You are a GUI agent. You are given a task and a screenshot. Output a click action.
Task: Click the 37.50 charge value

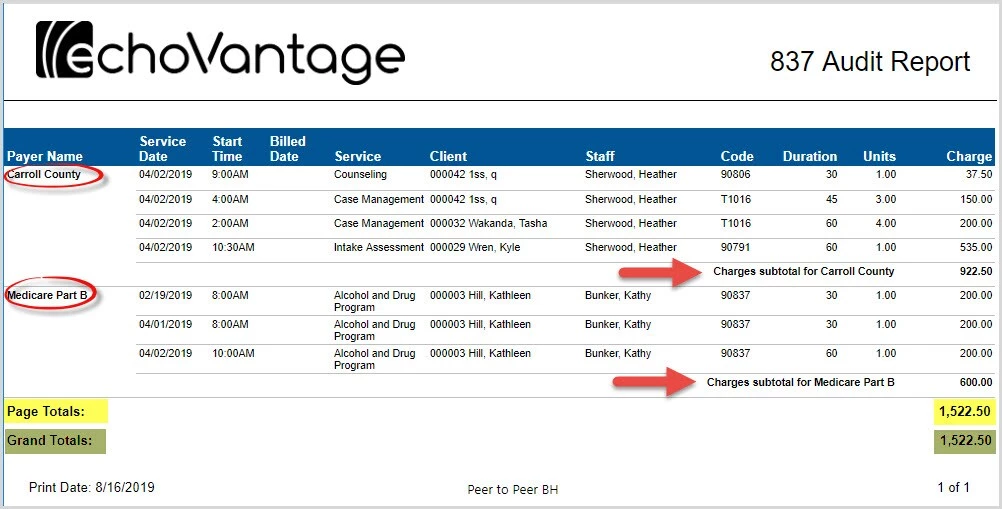click(x=979, y=174)
